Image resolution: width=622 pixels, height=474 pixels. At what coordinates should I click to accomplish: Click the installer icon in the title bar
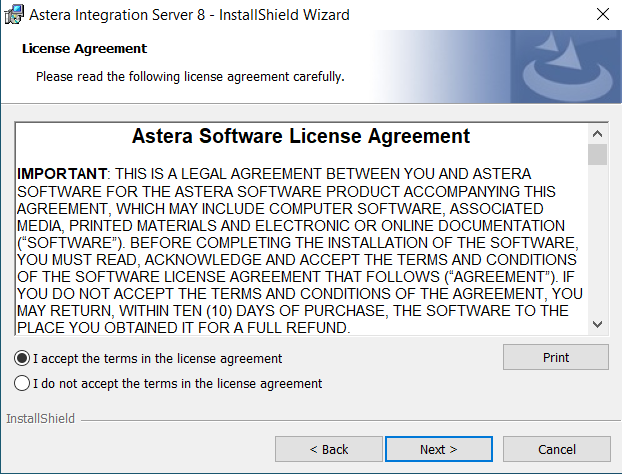click(x=14, y=15)
